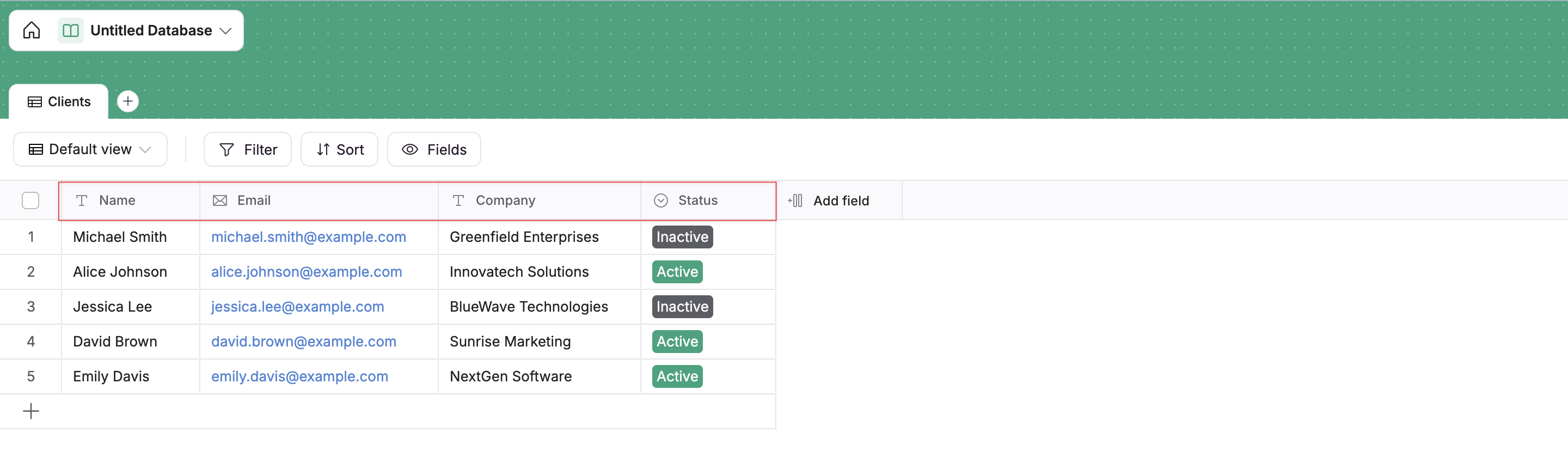The width and height of the screenshot is (1568, 450).
Task: Select the David Brown name cell
Action: (130, 341)
